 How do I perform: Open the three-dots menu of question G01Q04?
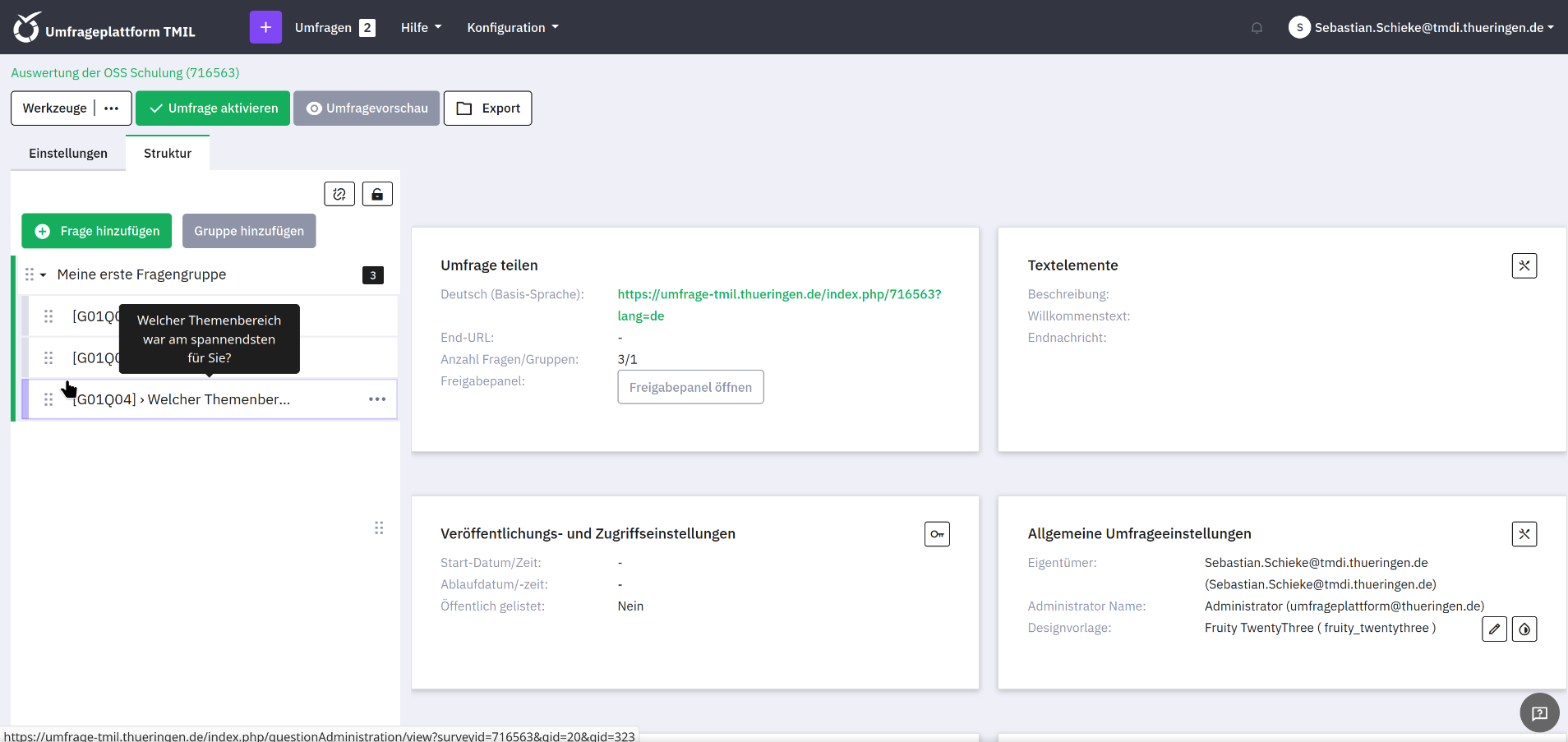[x=377, y=399]
